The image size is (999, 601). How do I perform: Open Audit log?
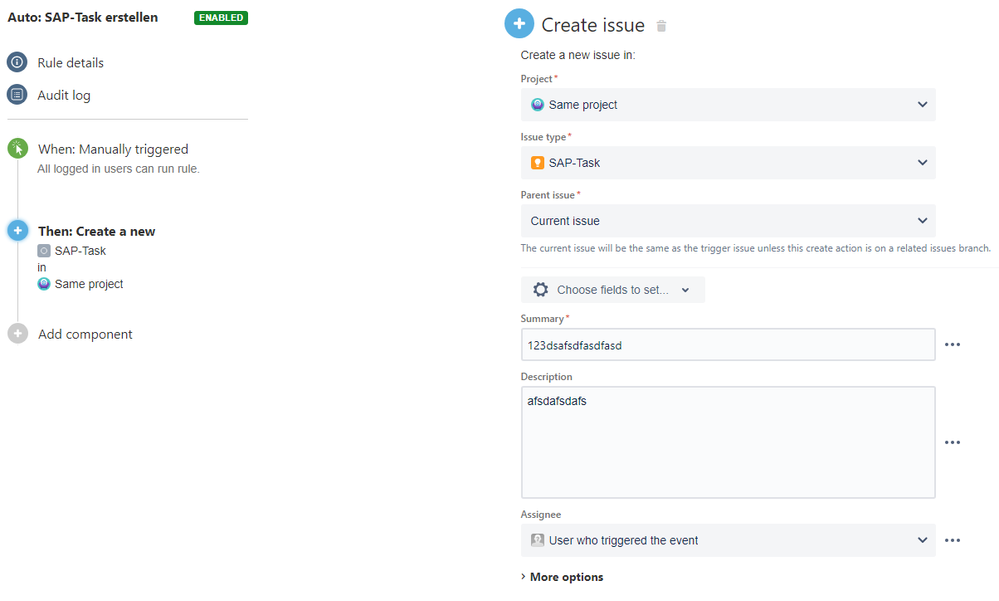pyautogui.click(x=64, y=95)
